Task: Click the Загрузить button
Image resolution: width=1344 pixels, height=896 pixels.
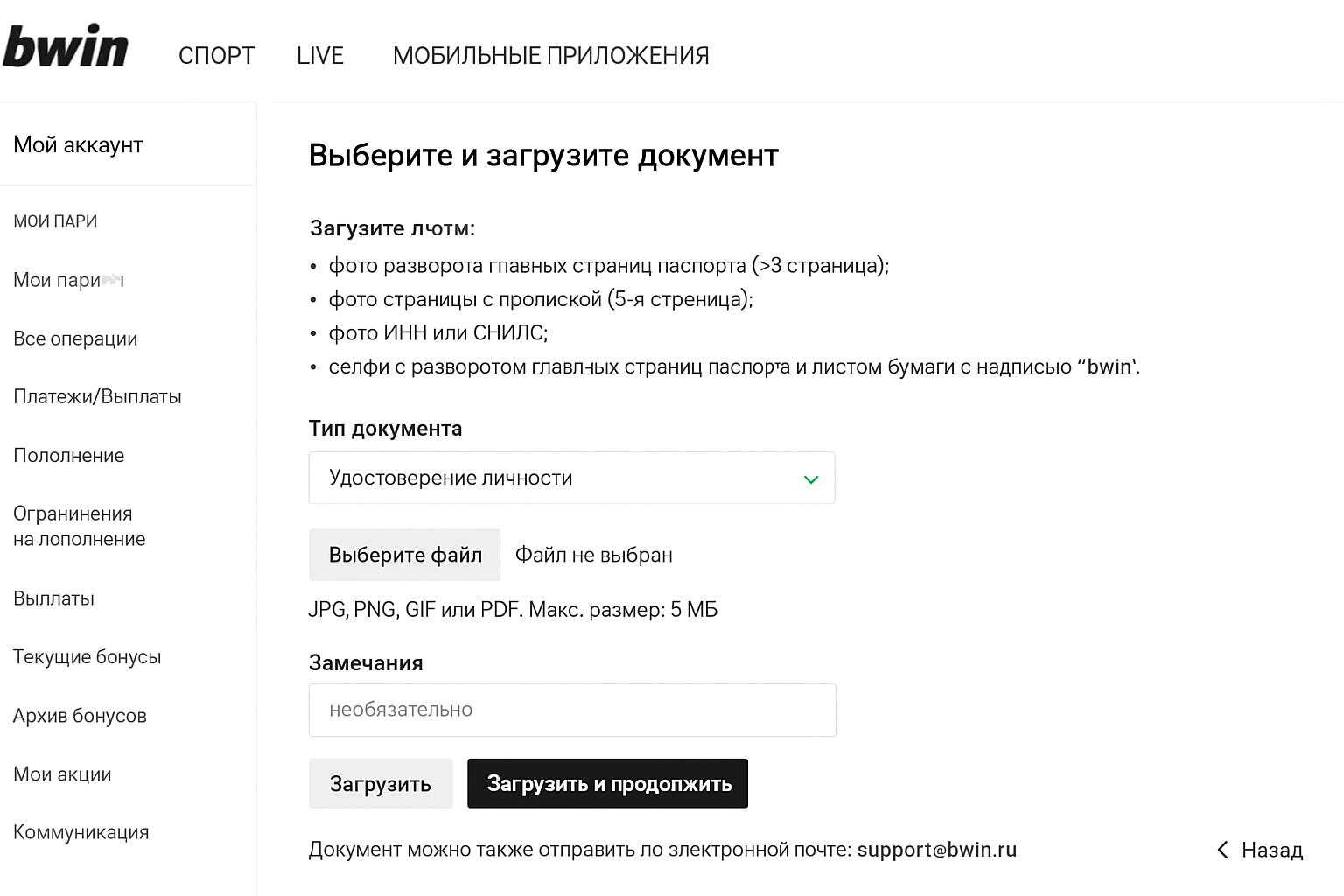Action: point(381,784)
